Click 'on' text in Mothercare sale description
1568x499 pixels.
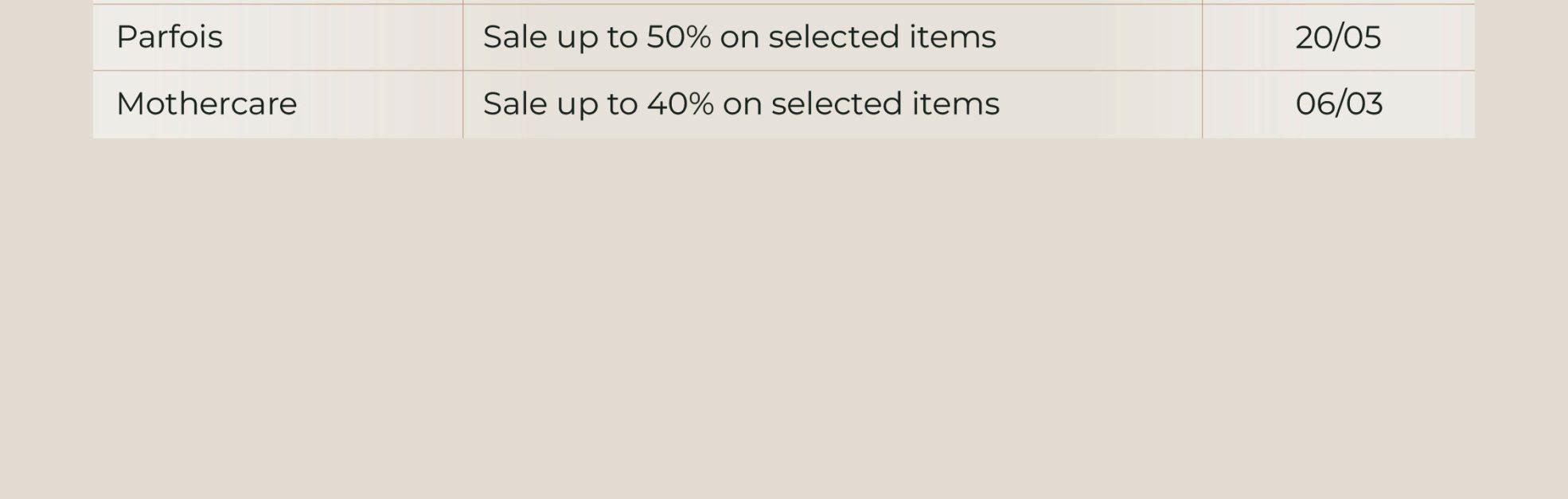(x=742, y=105)
